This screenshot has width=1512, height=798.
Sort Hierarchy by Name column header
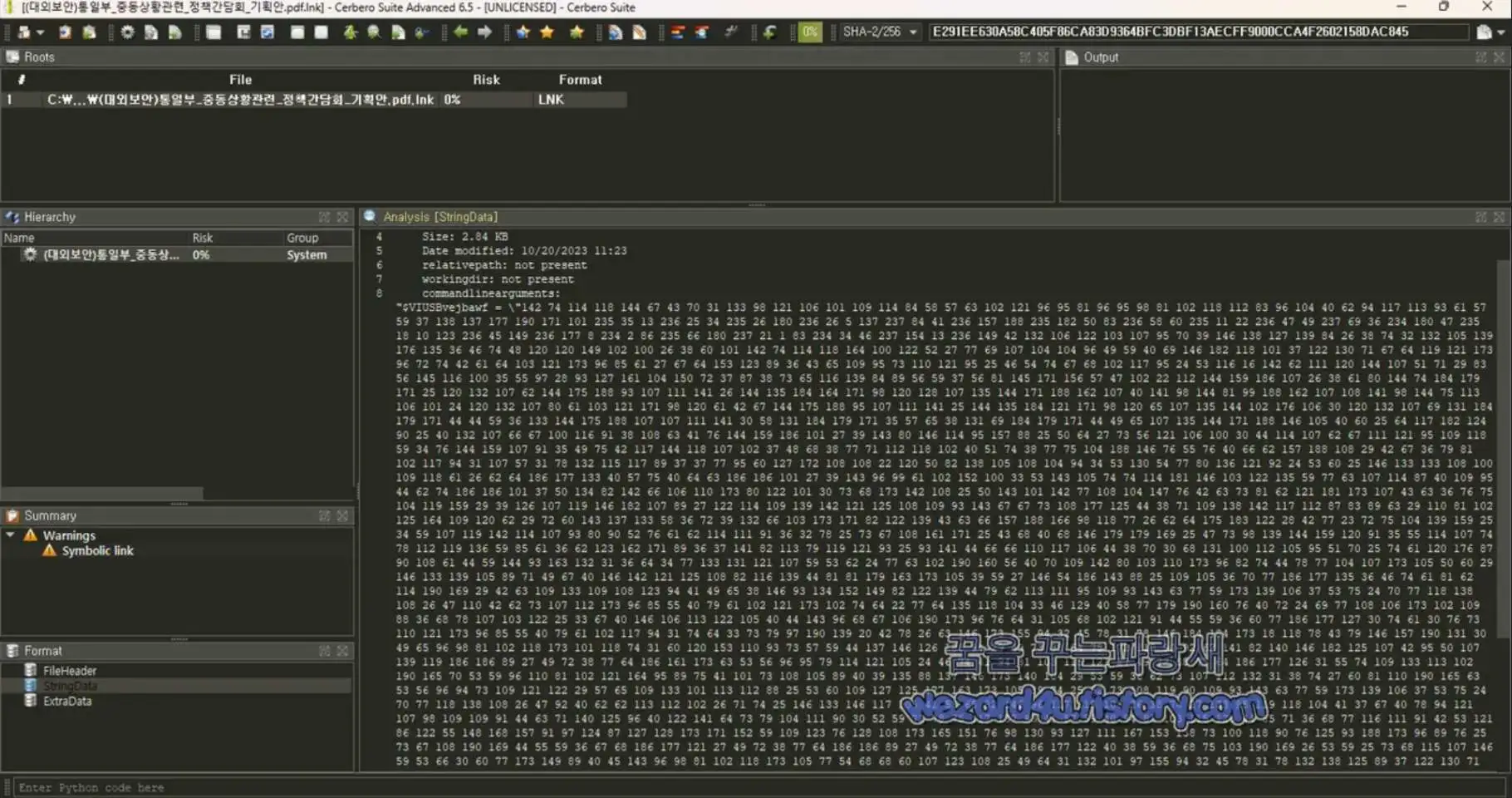click(95, 238)
